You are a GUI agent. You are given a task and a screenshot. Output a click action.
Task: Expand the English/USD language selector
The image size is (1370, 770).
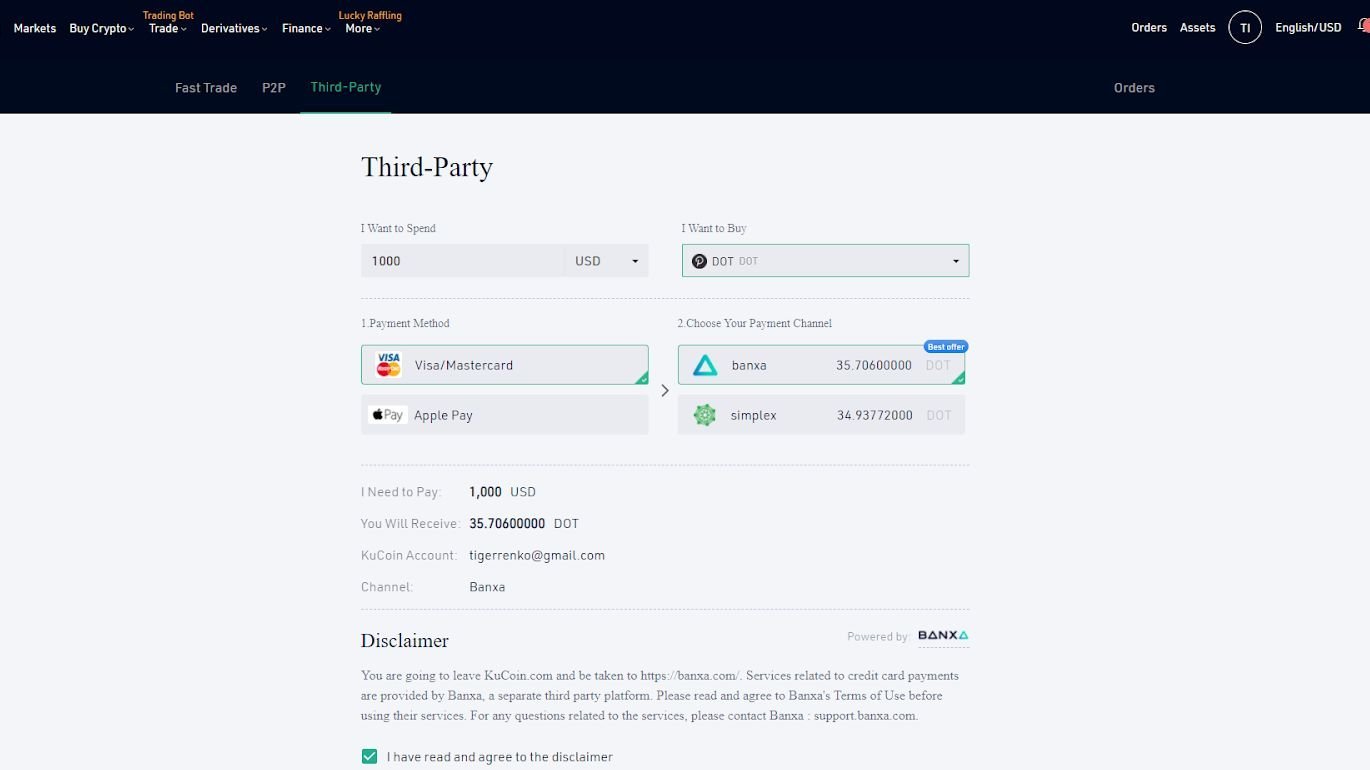(x=1307, y=27)
